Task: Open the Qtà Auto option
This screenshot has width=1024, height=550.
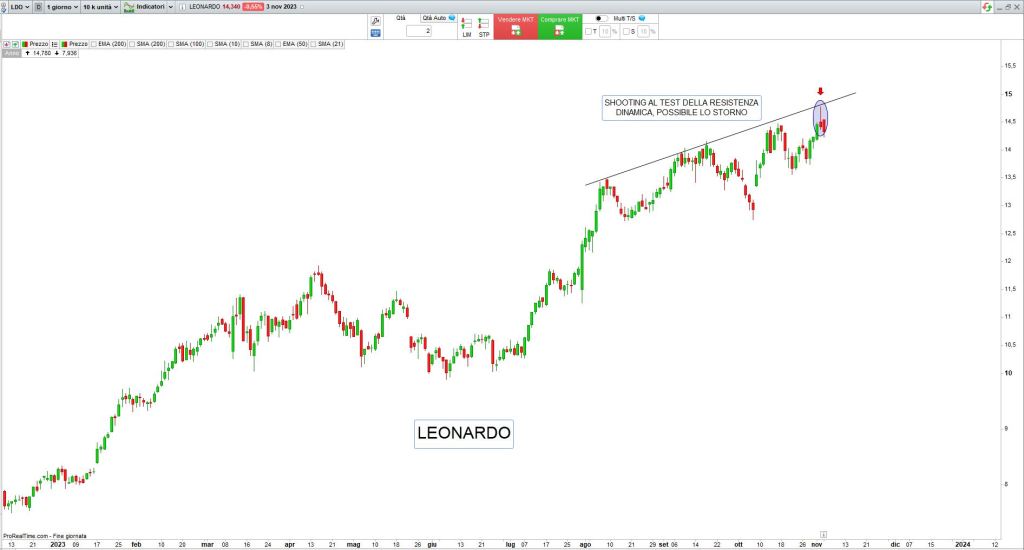Action: pyautogui.click(x=434, y=18)
